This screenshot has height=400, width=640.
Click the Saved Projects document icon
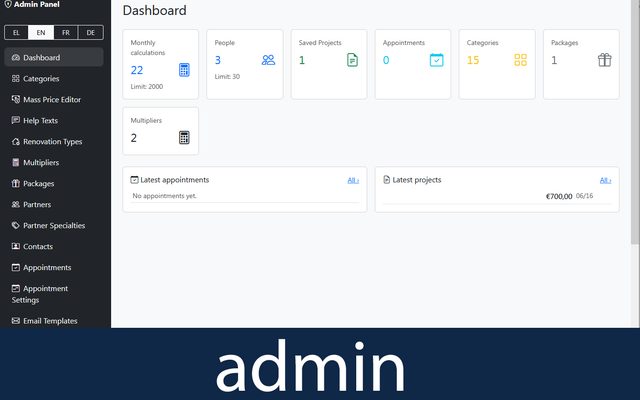(x=352, y=60)
